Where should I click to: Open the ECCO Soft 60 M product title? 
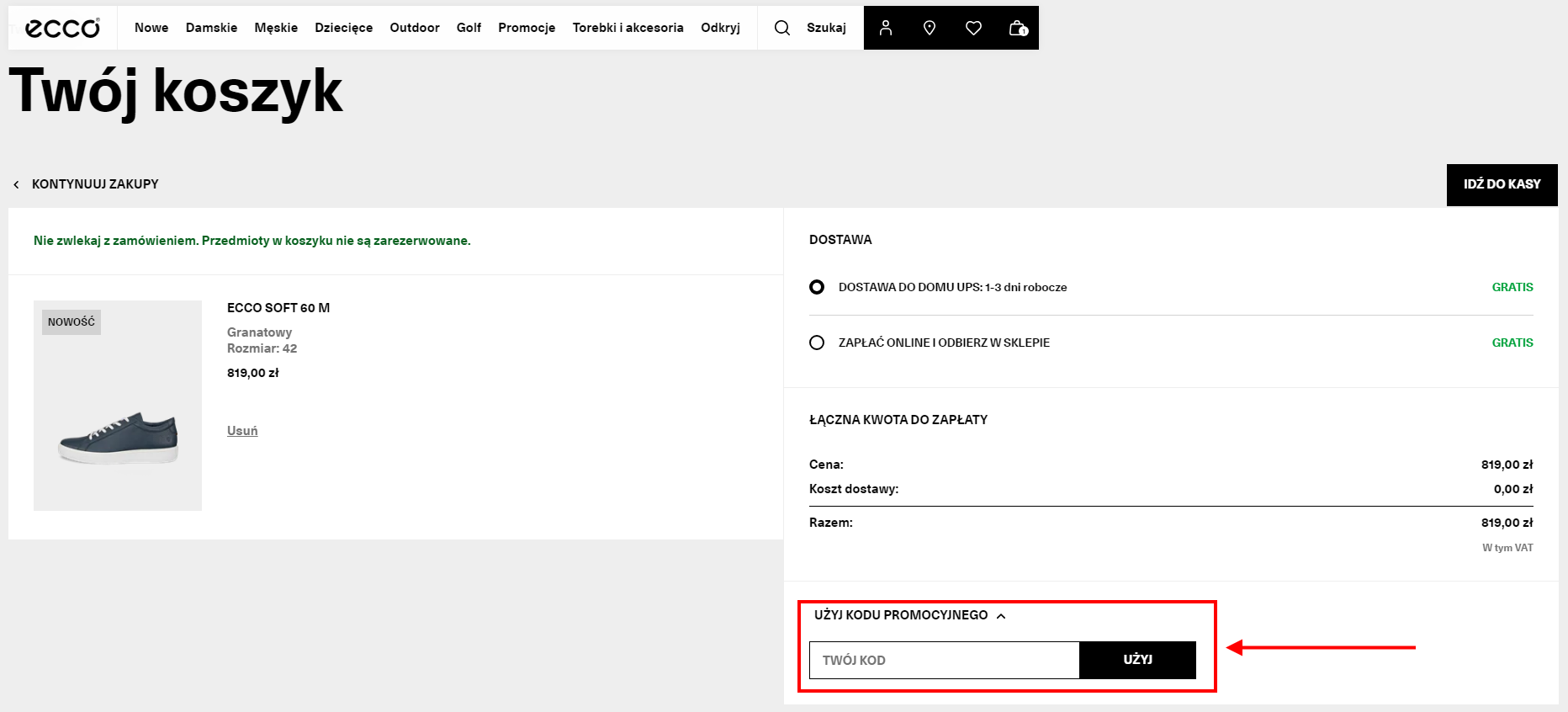tap(278, 308)
